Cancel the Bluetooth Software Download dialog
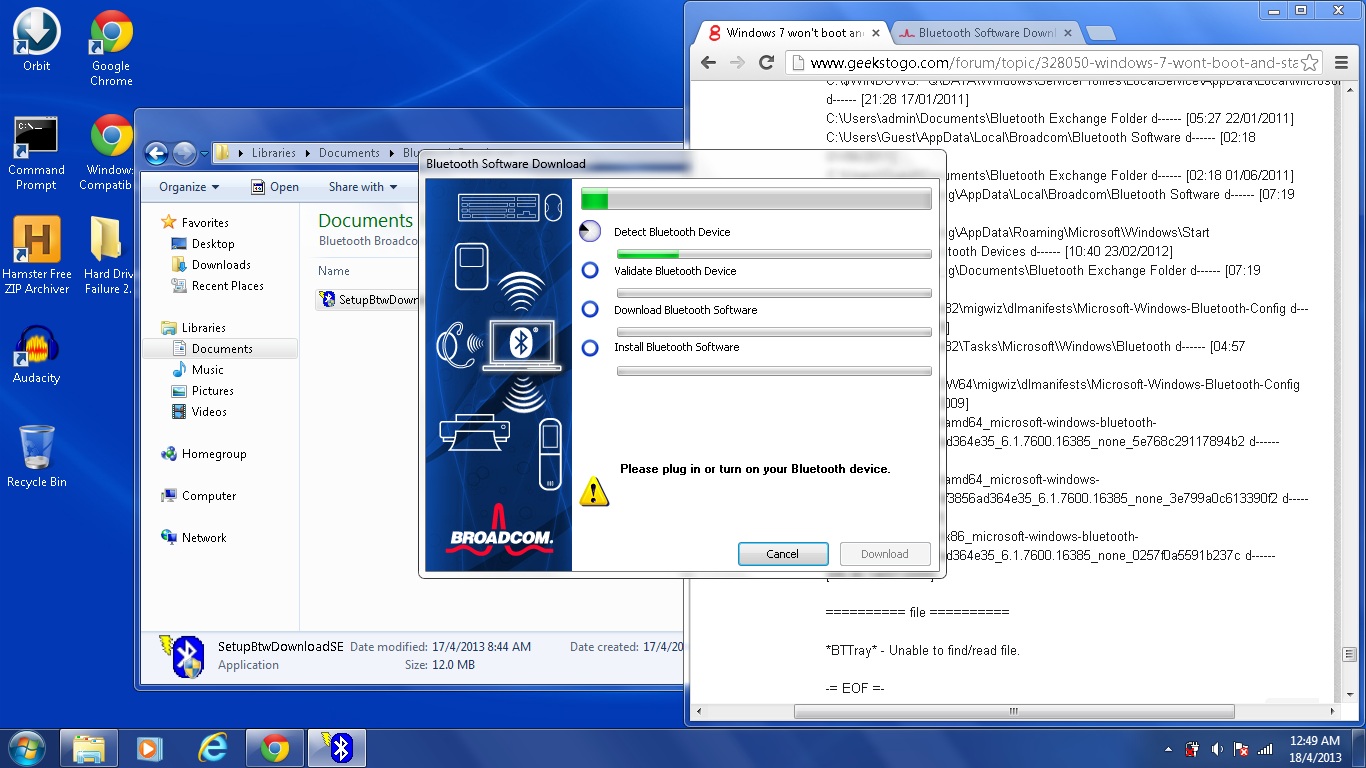This screenshot has height=768, width=1366. tap(783, 554)
